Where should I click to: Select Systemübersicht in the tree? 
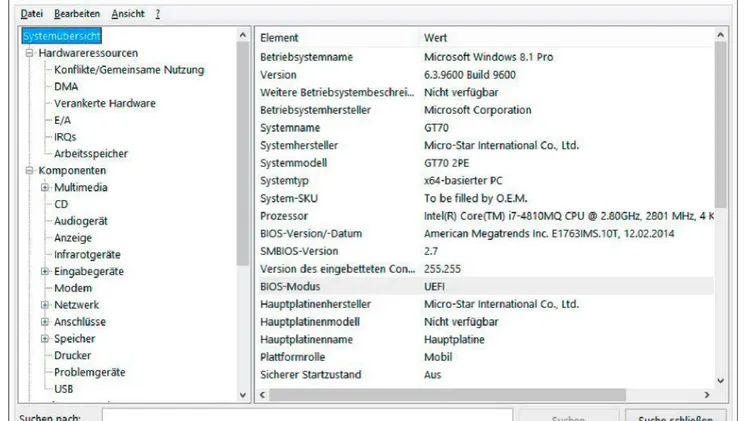pos(62,36)
